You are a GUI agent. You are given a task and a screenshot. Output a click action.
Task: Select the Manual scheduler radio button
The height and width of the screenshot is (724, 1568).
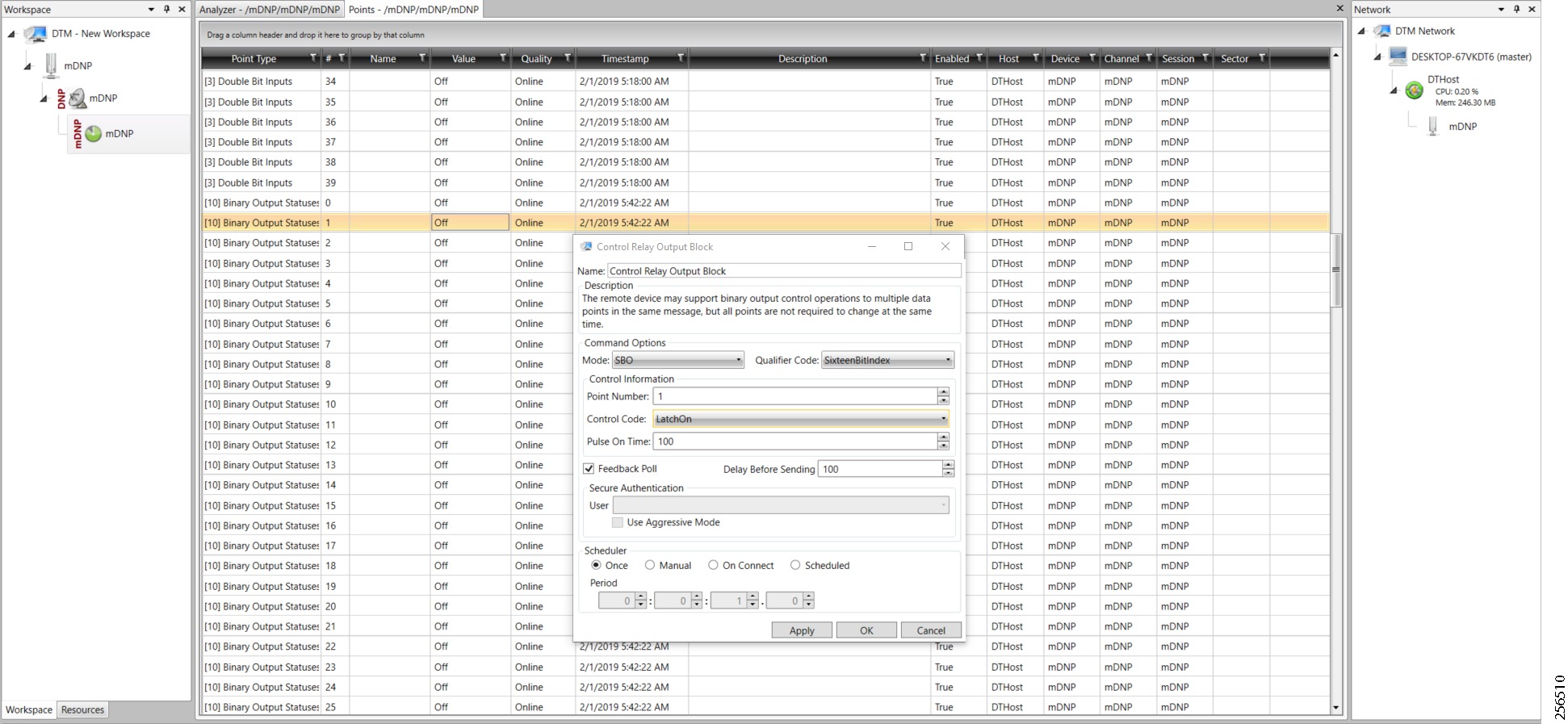[x=650, y=566]
